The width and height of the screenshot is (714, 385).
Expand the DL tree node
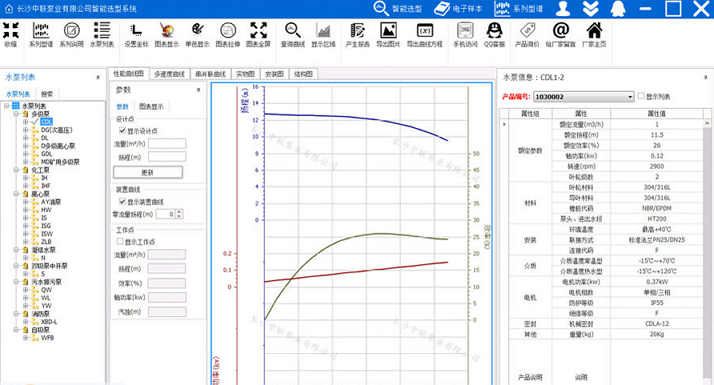pyautogui.click(x=26, y=138)
